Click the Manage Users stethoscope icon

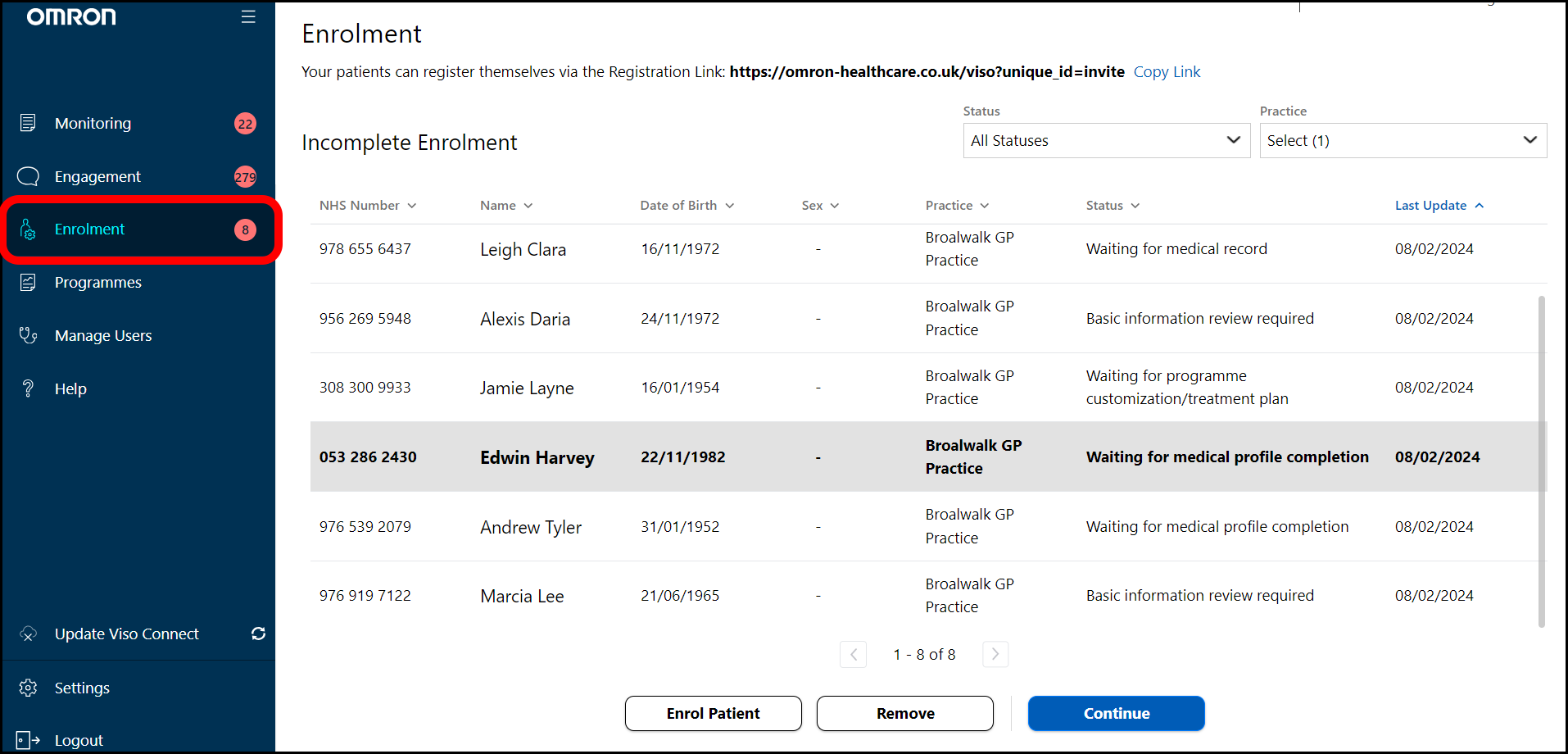click(x=28, y=335)
